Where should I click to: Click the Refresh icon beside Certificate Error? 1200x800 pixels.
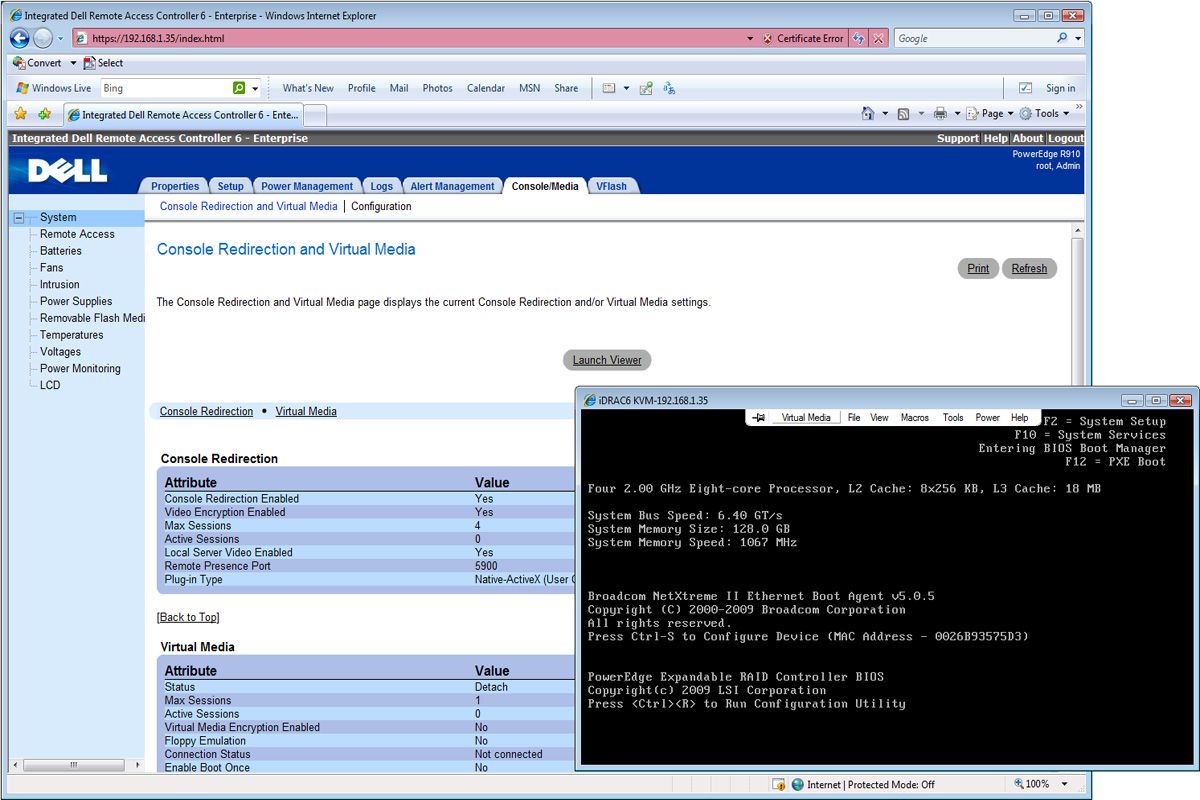tap(859, 38)
